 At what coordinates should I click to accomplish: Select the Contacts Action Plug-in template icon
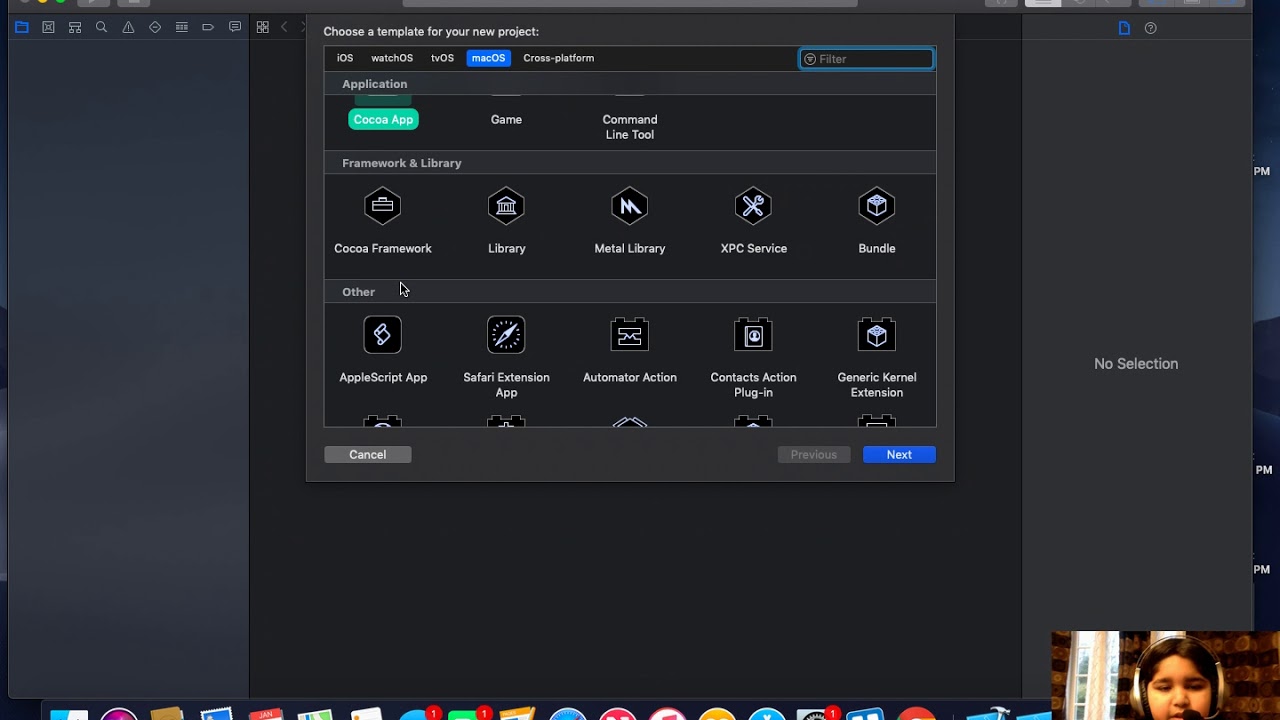pyautogui.click(x=753, y=335)
